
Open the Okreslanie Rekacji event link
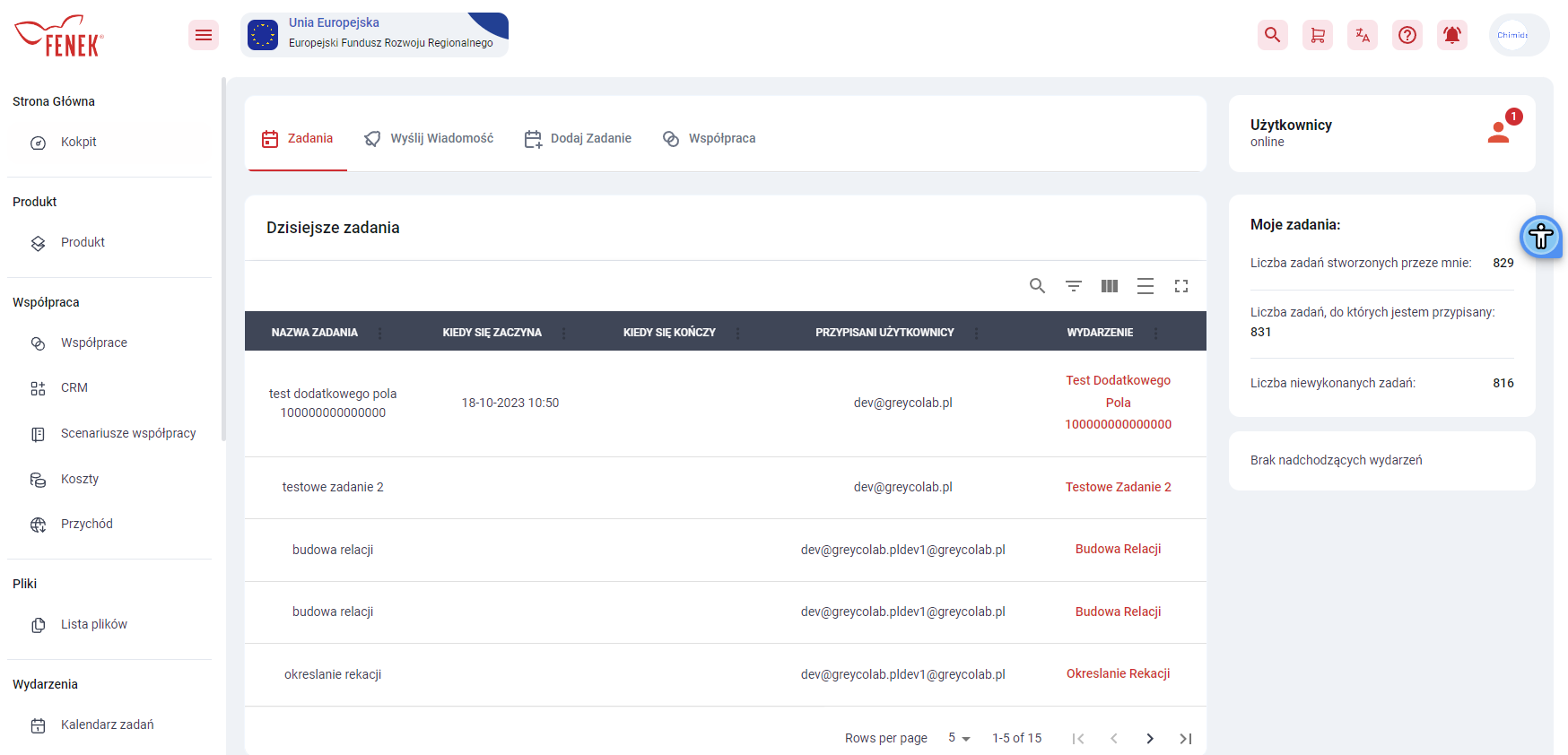1118,673
